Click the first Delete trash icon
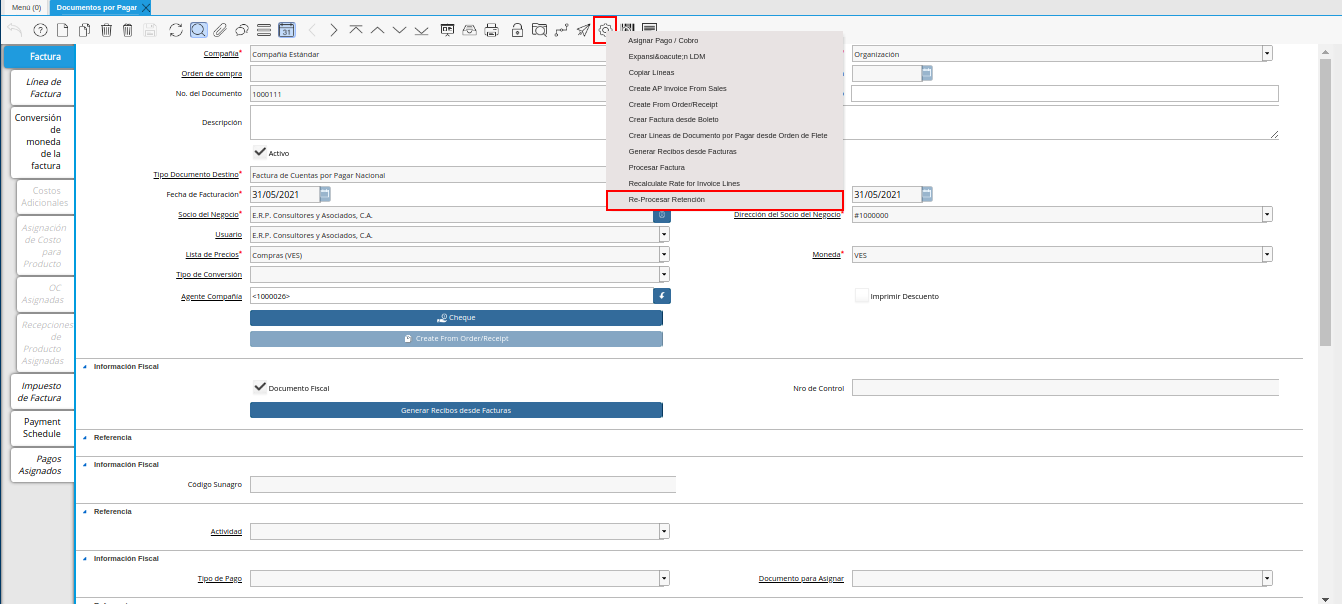 pyautogui.click(x=107, y=30)
